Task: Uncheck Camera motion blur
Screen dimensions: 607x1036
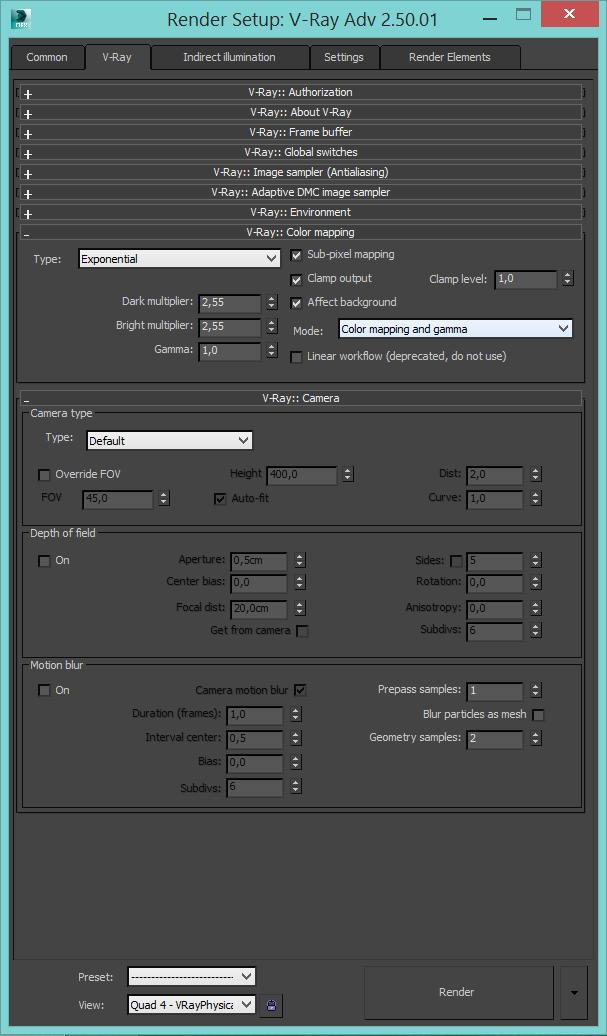Action: 302,690
